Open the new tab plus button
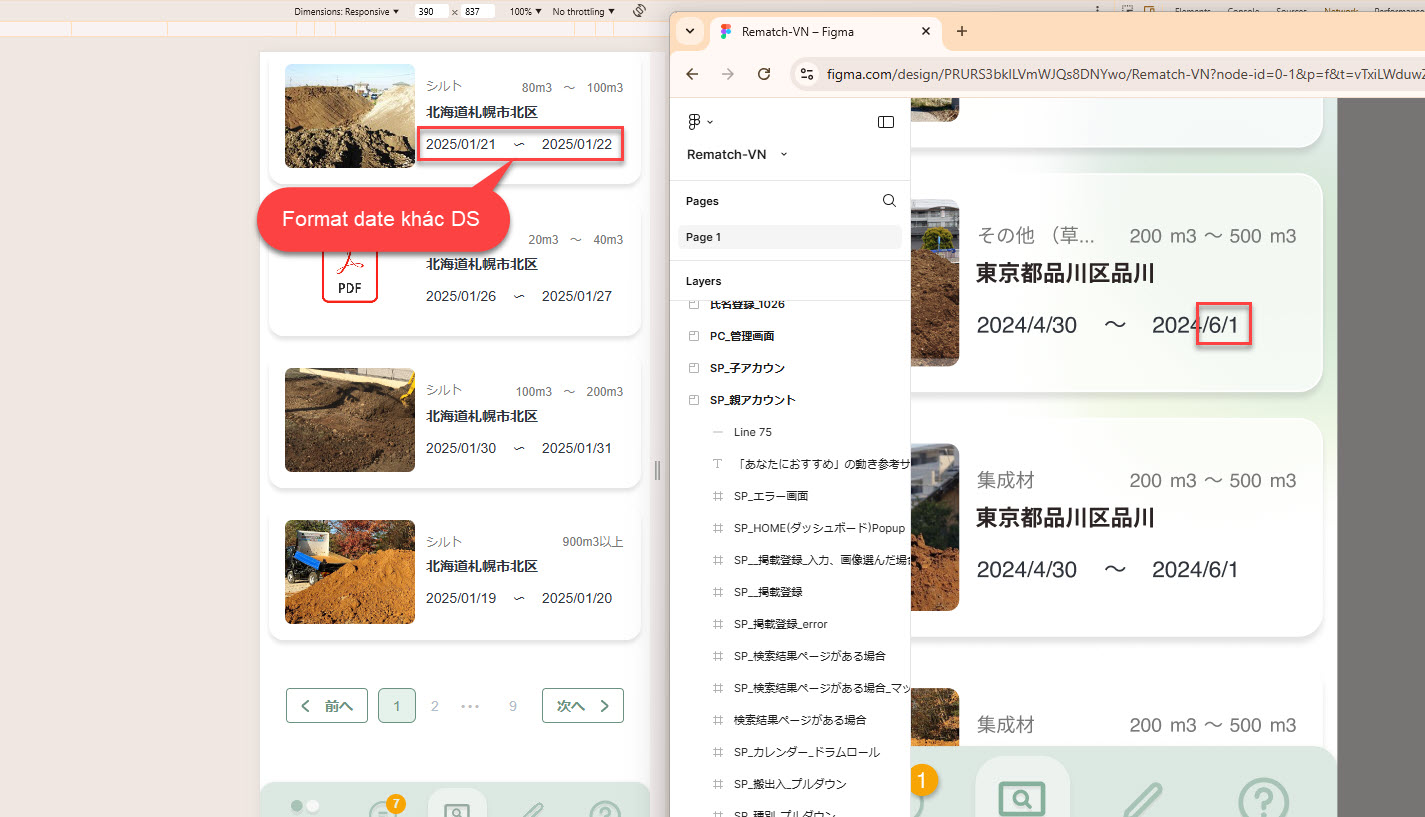Screen dimensions: 1425x817 click(962, 31)
